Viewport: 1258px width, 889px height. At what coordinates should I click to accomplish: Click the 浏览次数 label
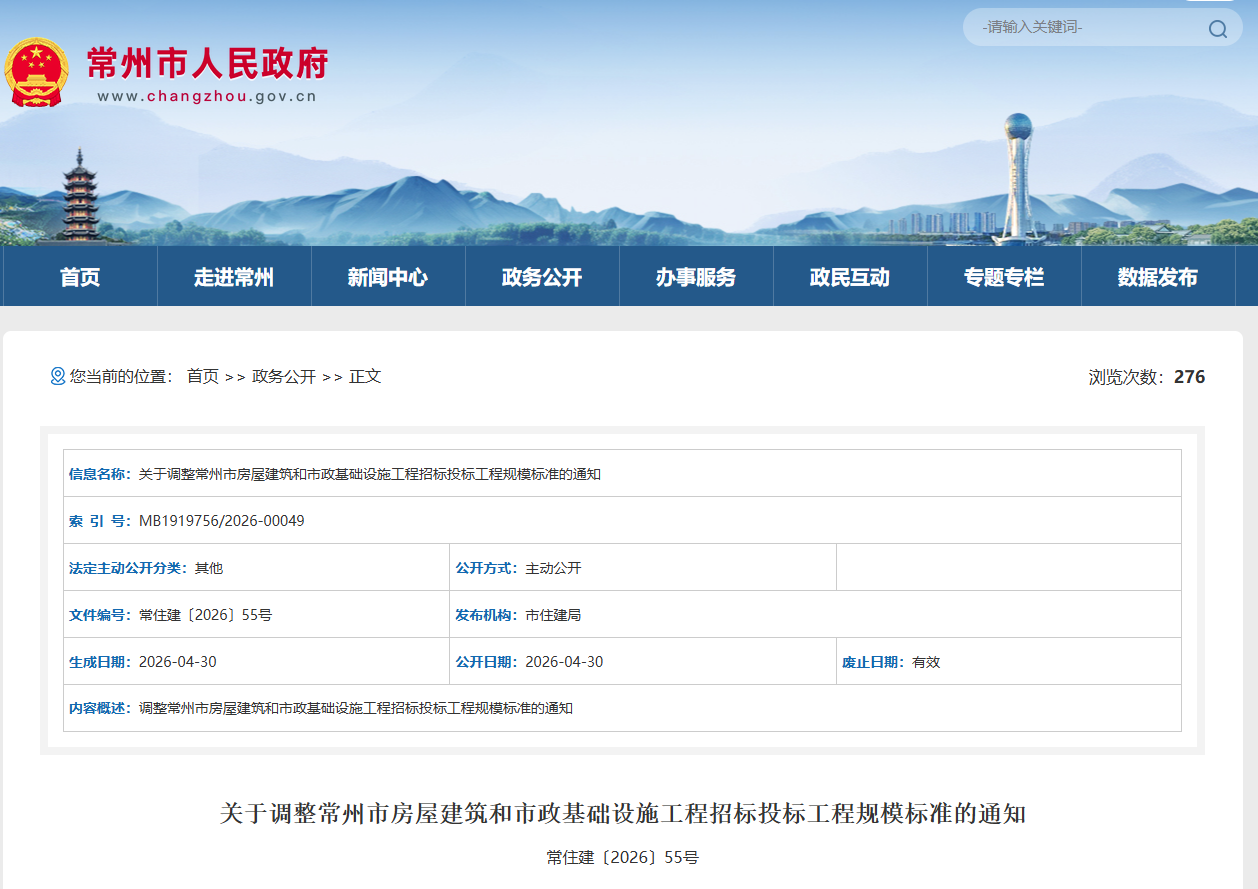1126,377
